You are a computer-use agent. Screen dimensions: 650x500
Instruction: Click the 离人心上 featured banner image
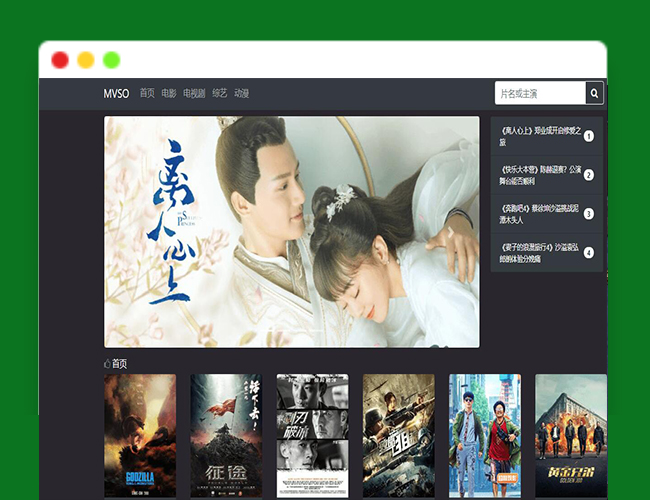[x=291, y=232]
